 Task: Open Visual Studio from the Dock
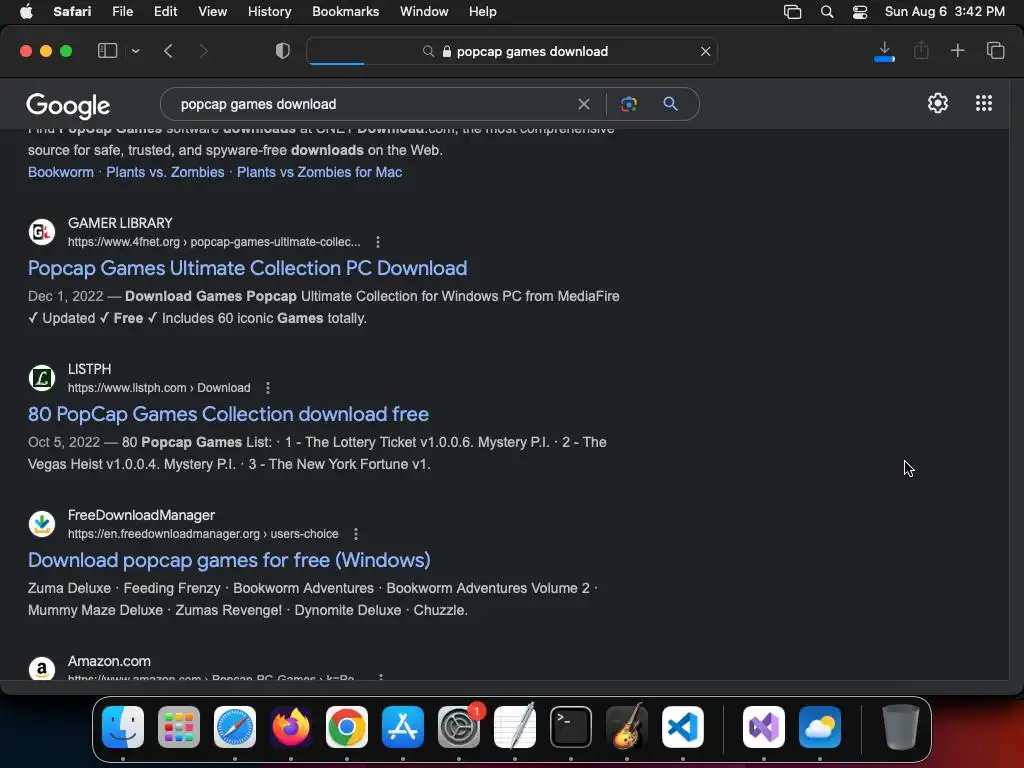pyautogui.click(x=764, y=727)
